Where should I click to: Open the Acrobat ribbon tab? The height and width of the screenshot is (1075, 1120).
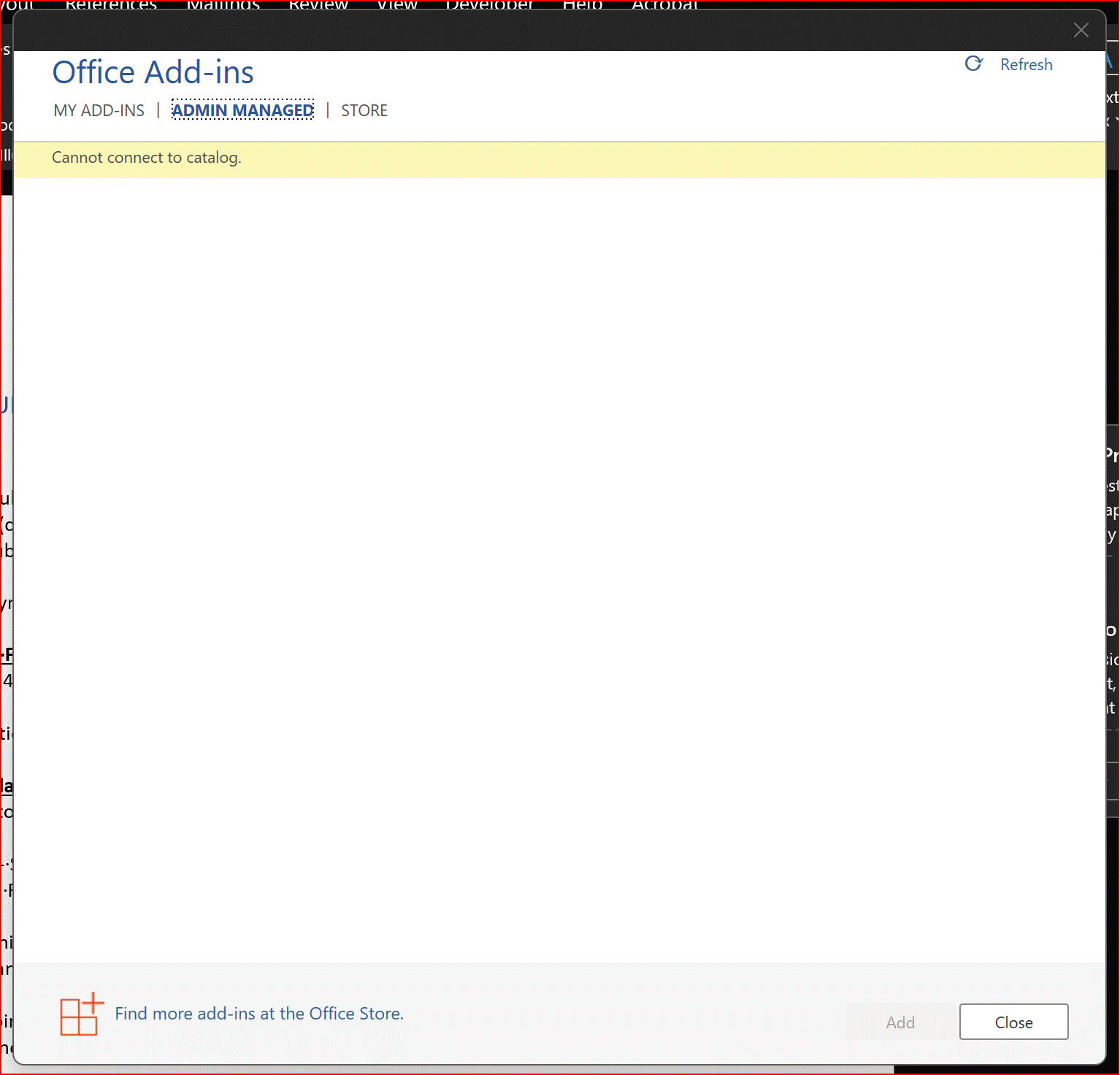click(x=664, y=6)
